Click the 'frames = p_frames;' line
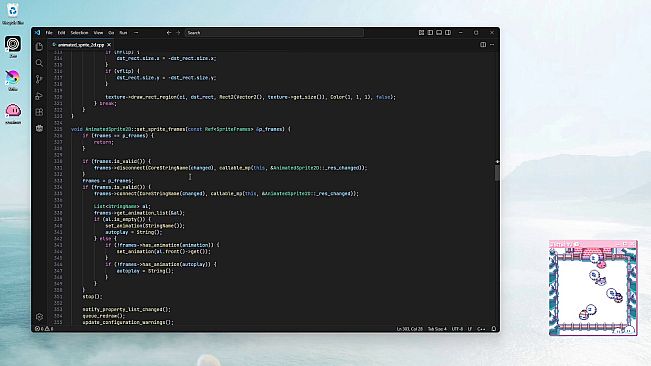The width and height of the screenshot is (651, 366). pyautogui.click(x=108, y=181)
